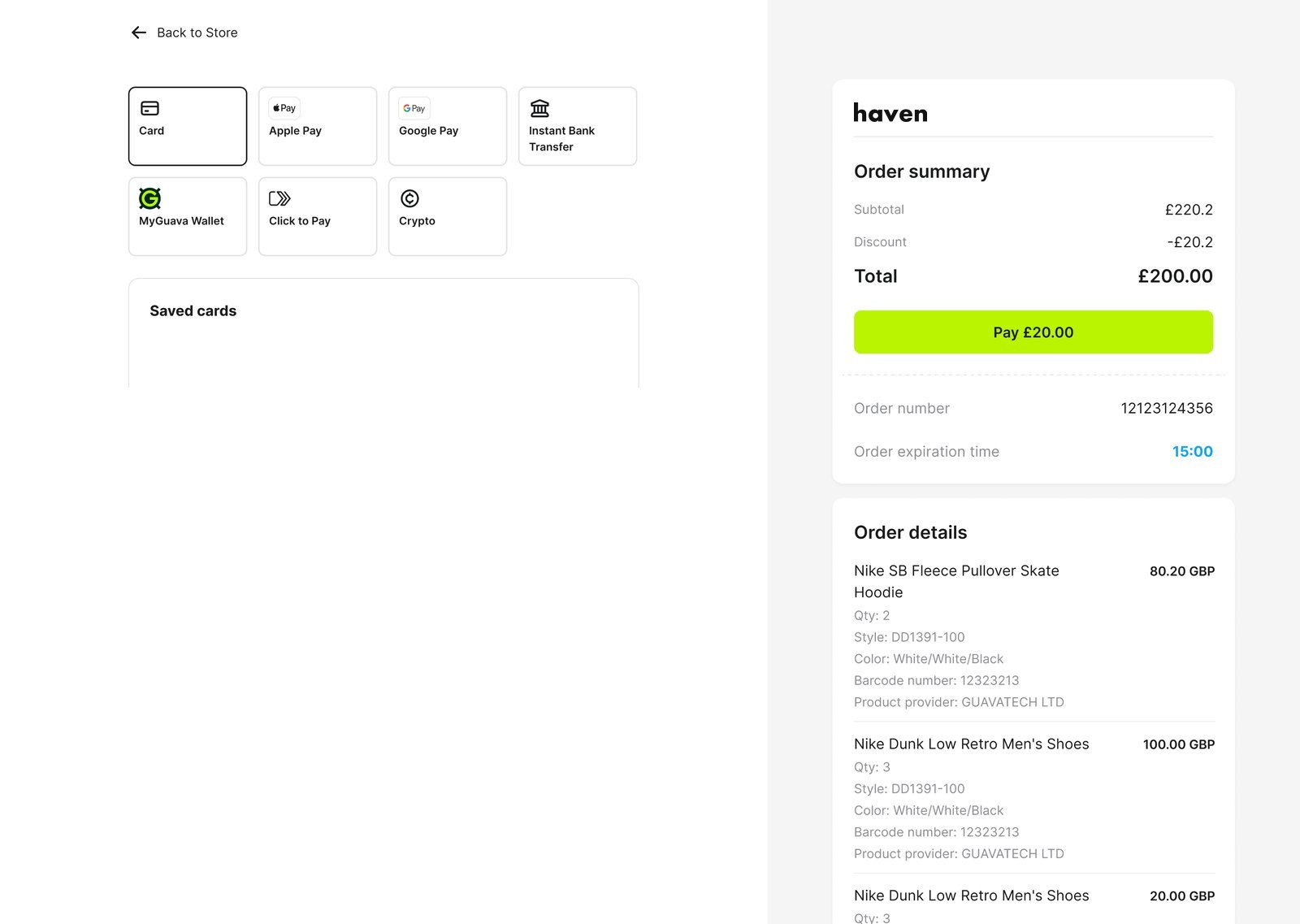Viewport: 1300px width, 924px height.
Task: Select the Click to Pay arrows icon
Action: click(x=279, y=198)
